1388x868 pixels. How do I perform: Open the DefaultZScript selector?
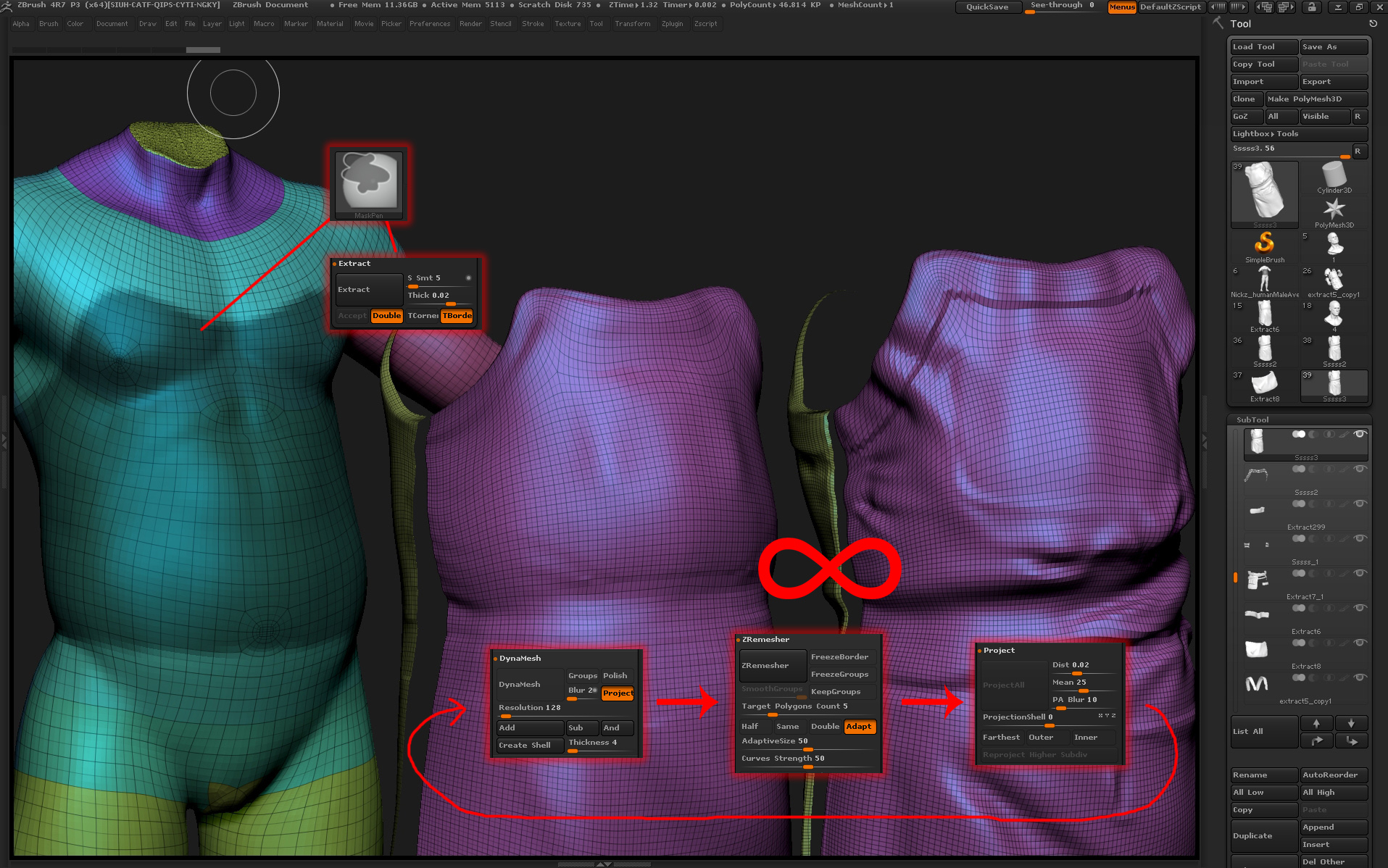1170,7
